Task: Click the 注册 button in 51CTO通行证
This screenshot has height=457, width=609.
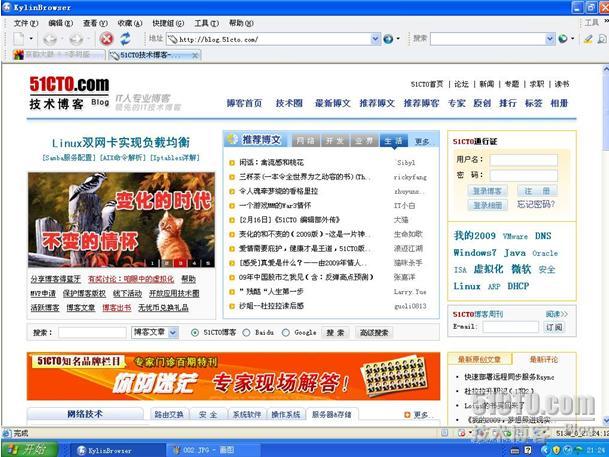Action: [x=537, y=191]
